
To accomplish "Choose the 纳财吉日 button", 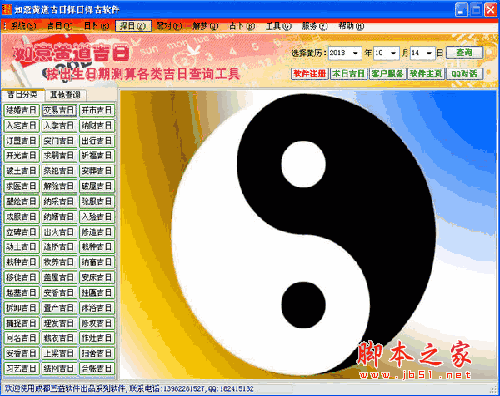I will point(97,126).
